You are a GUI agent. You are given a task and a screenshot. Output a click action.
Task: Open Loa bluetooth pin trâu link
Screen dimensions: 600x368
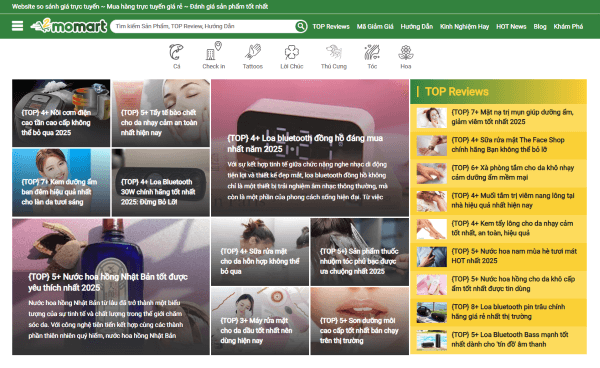pos(508,312)
